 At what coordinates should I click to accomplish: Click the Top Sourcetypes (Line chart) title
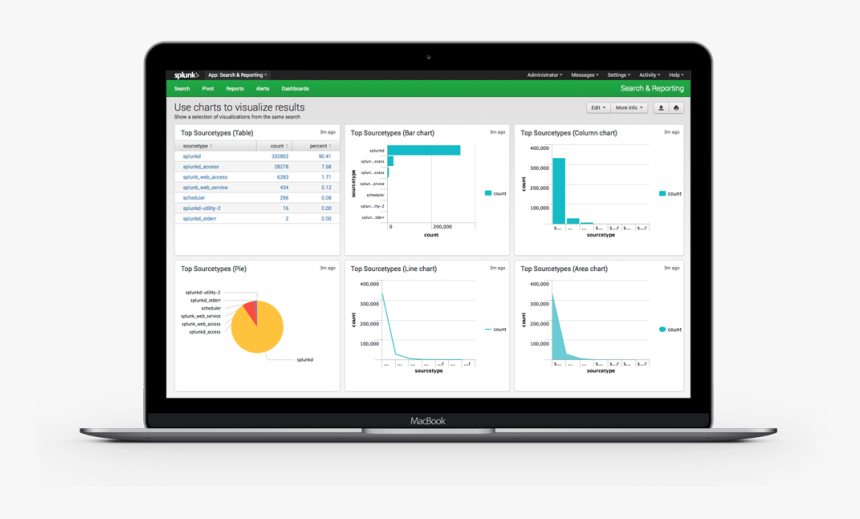pyautogui.click(x=393, y=269)
